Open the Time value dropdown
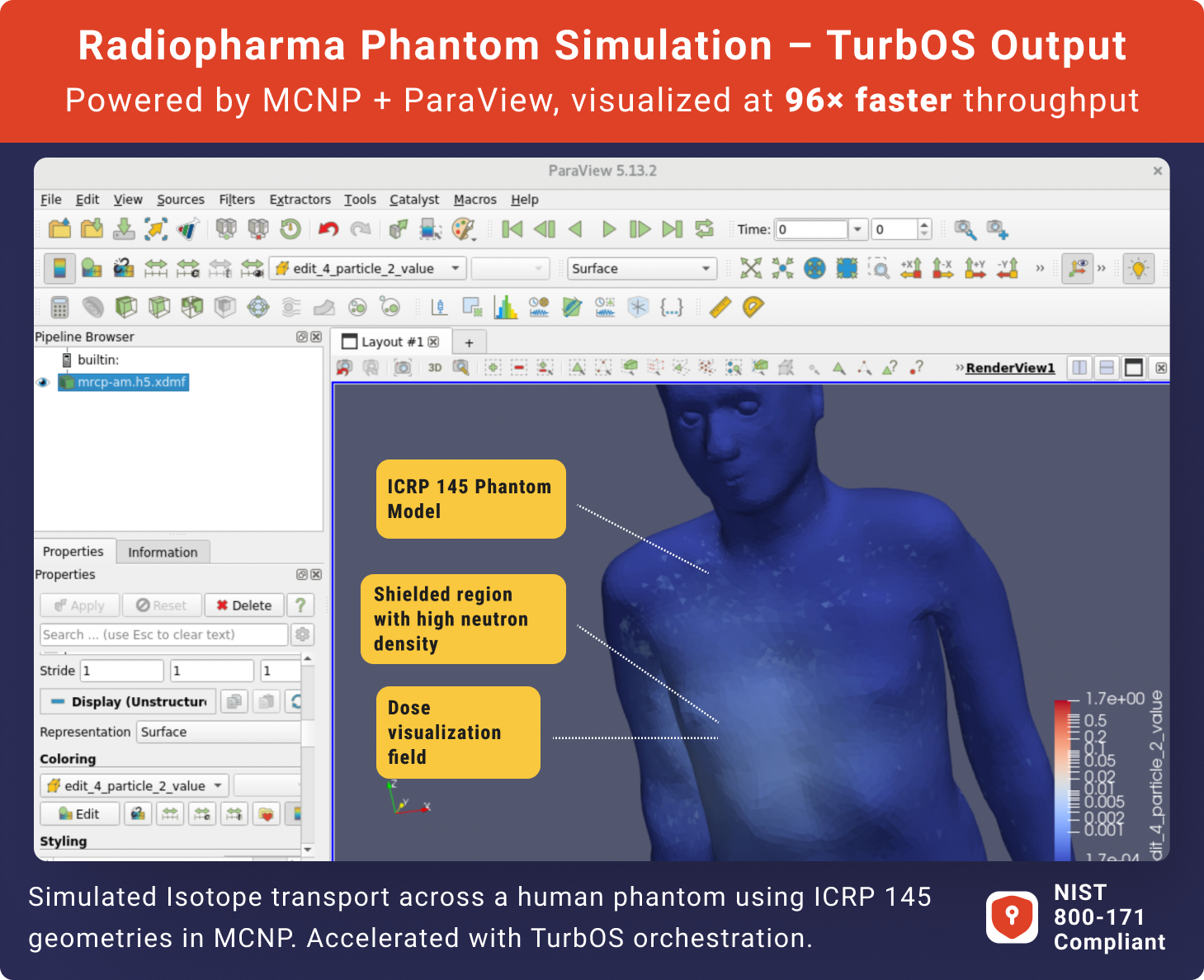Viewport: 1204px width, 980px height. pos(858,229)
